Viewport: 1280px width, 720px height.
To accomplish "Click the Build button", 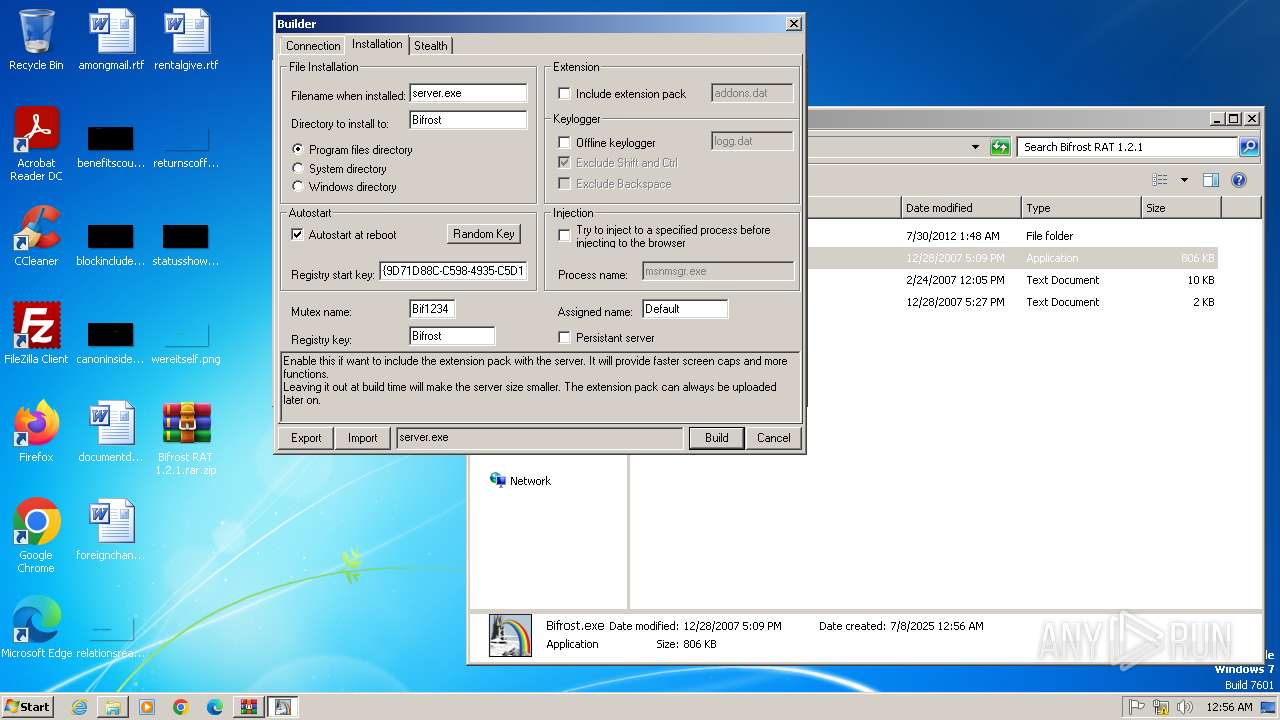I will tap(716, 438).
